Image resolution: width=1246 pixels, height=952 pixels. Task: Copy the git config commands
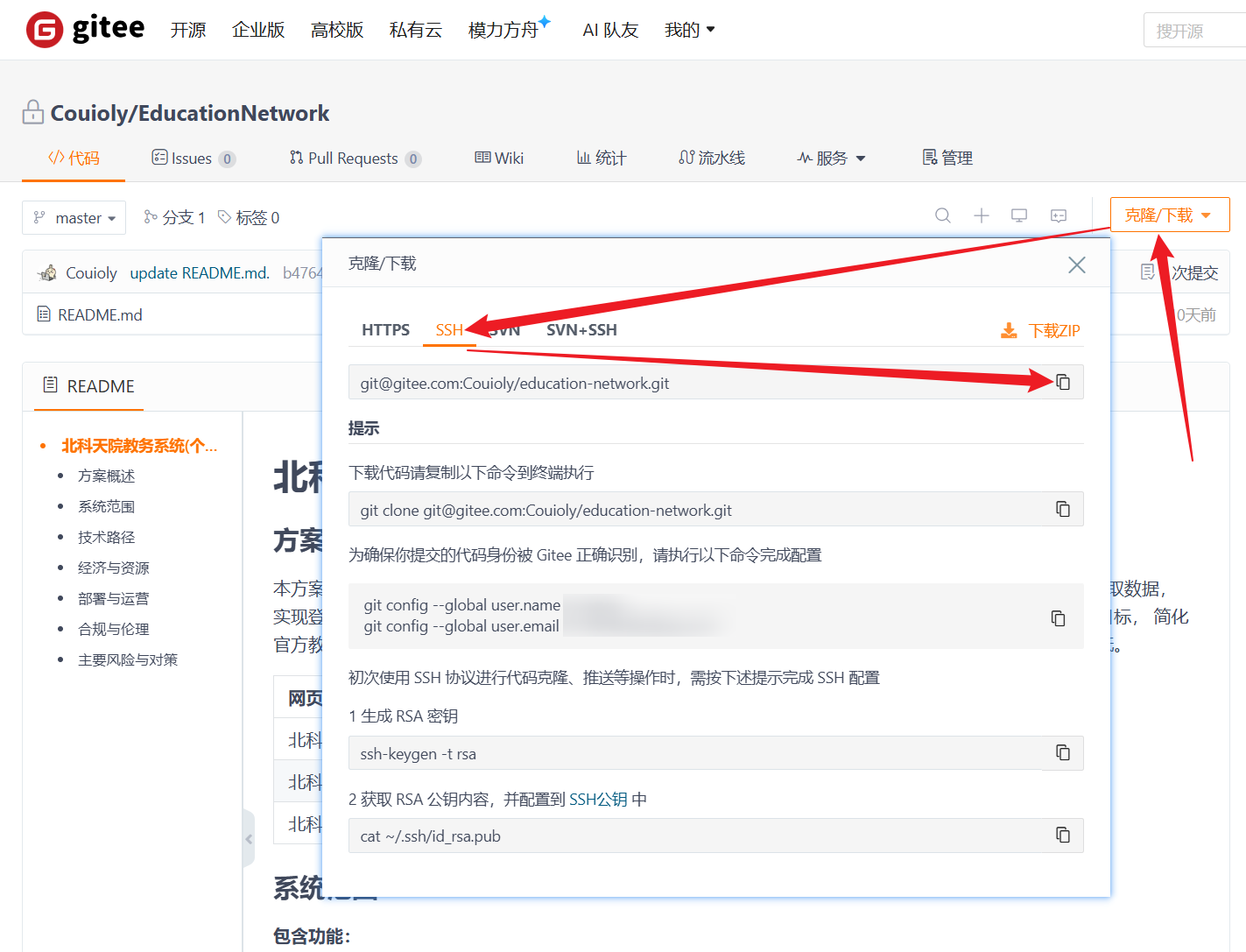coord(1058,617)
